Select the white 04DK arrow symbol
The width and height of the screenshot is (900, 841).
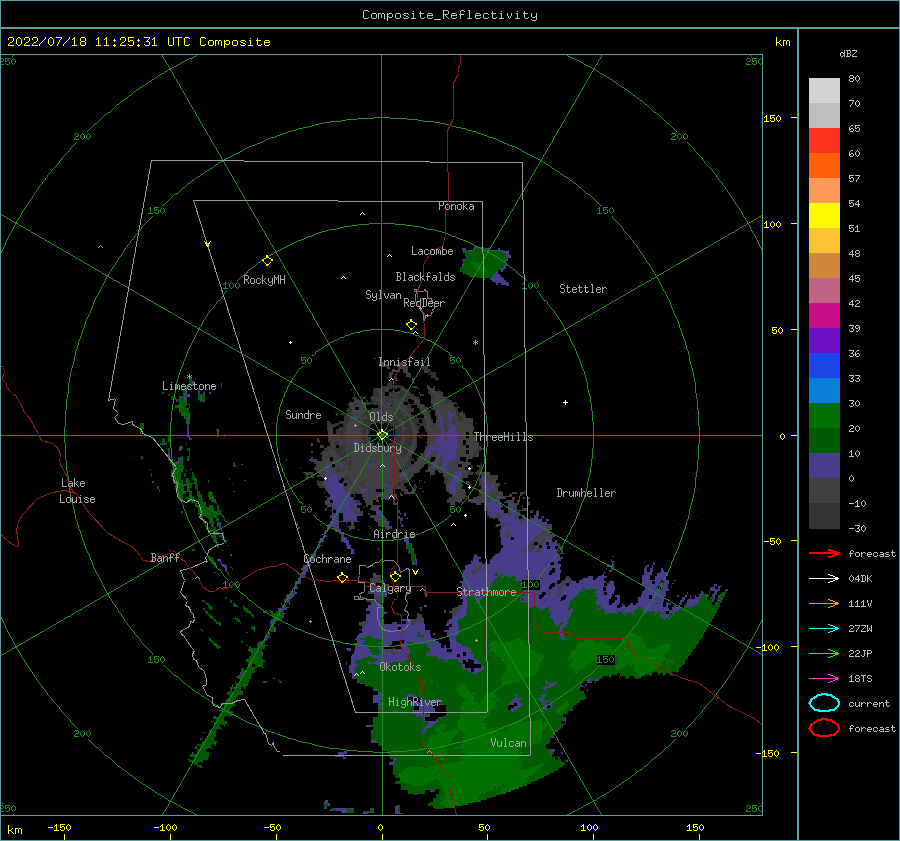pos(824,579)
